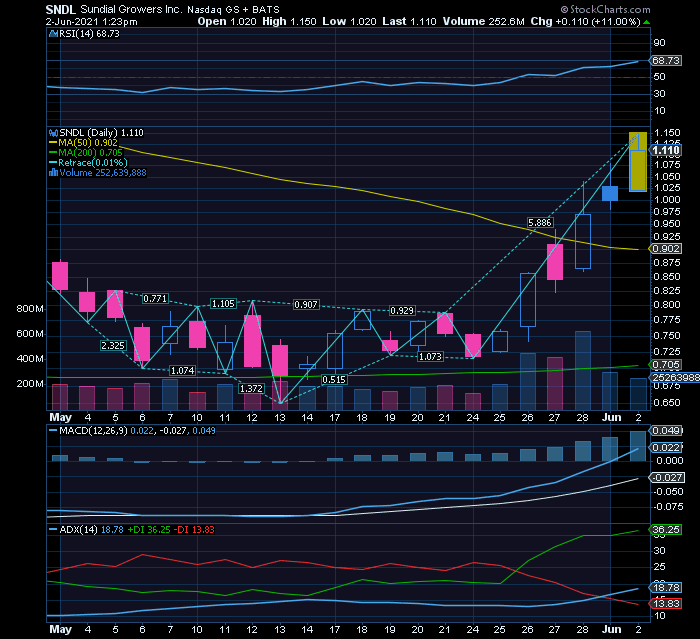Screen dimensions: 700x639
Task: Click the blue dash before MACD(12,26,9) legend
Action: 53,431
